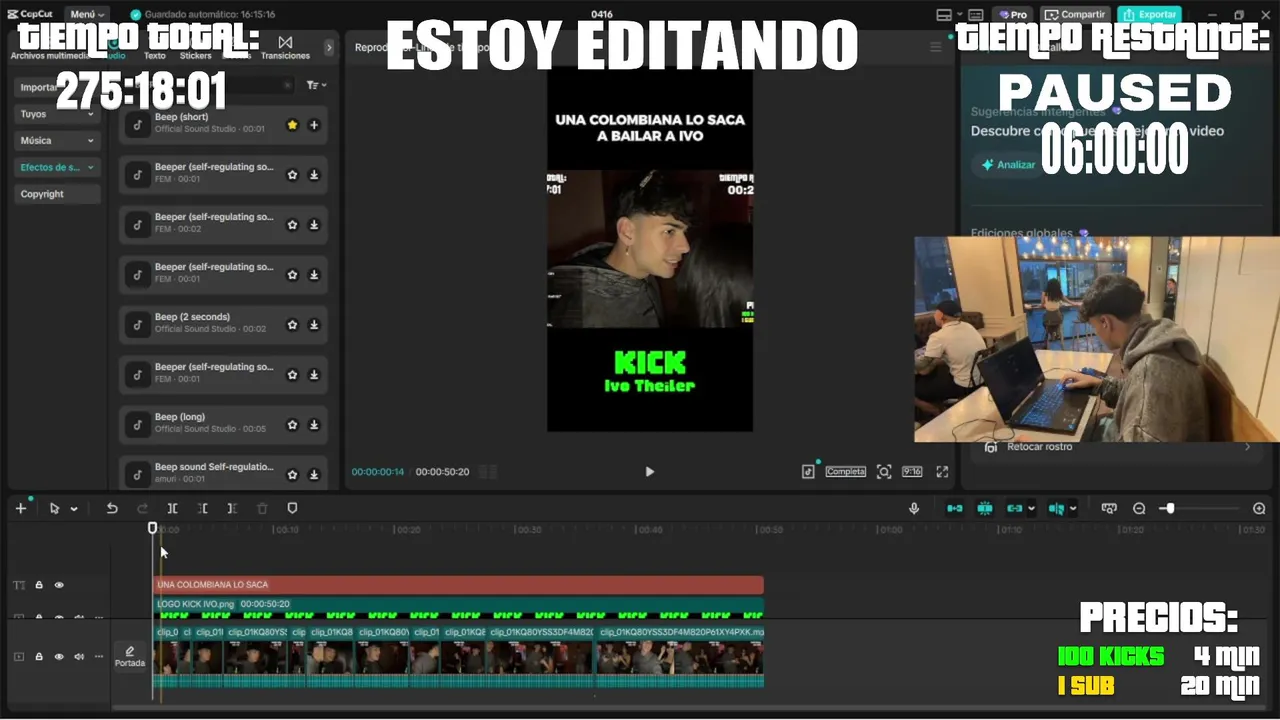Download the Beep (2 seconds) sound effect

click(x=314, y=325)
